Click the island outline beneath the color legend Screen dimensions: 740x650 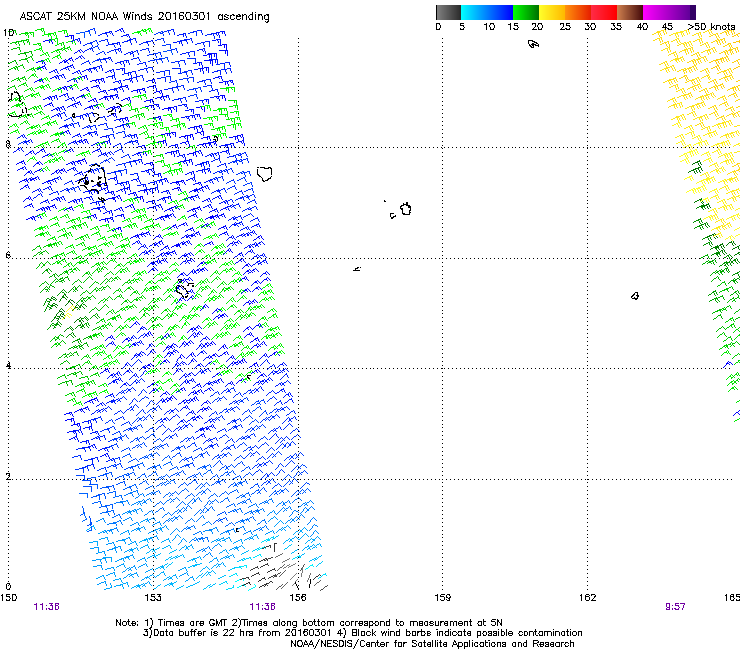pos(533,44)
